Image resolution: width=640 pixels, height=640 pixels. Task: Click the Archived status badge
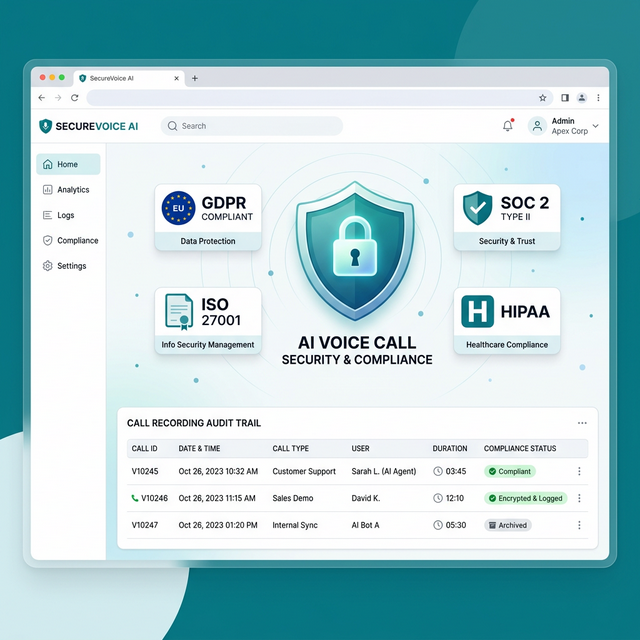point(508,525)
